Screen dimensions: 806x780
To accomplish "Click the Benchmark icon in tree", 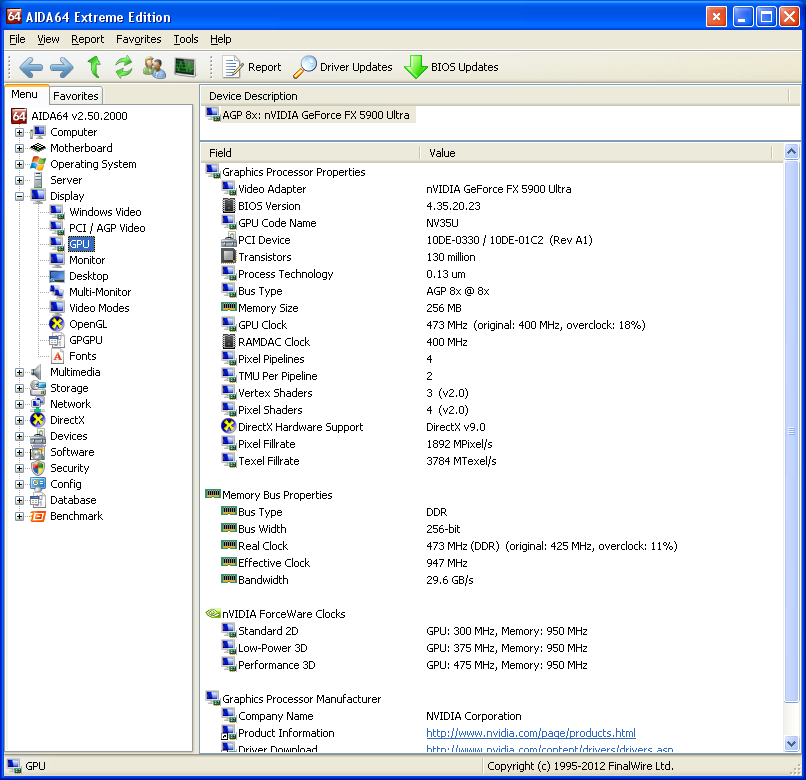I will point(38,516).
